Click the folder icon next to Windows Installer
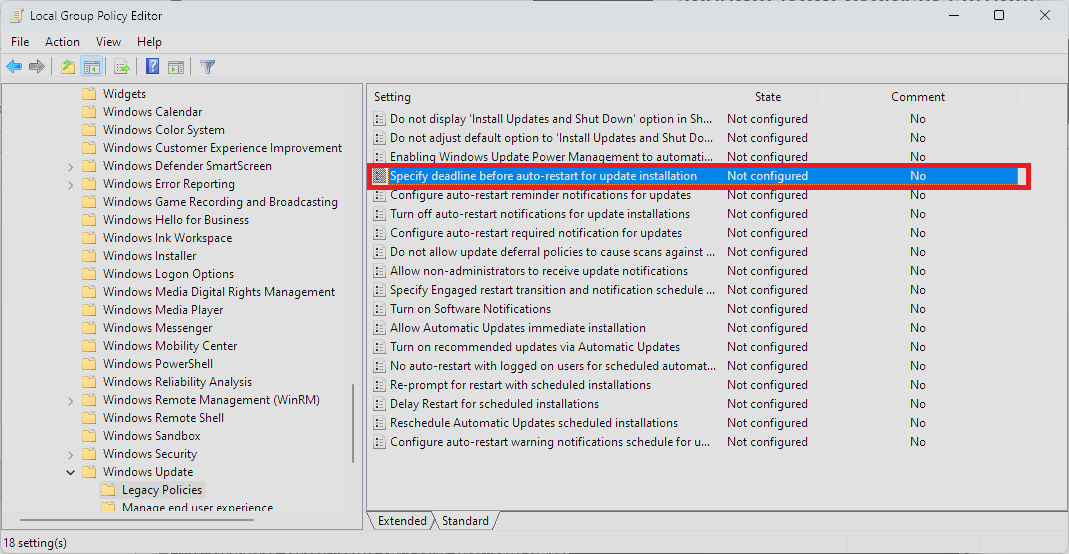1069x554 pixels. click(x=89, y=256)
